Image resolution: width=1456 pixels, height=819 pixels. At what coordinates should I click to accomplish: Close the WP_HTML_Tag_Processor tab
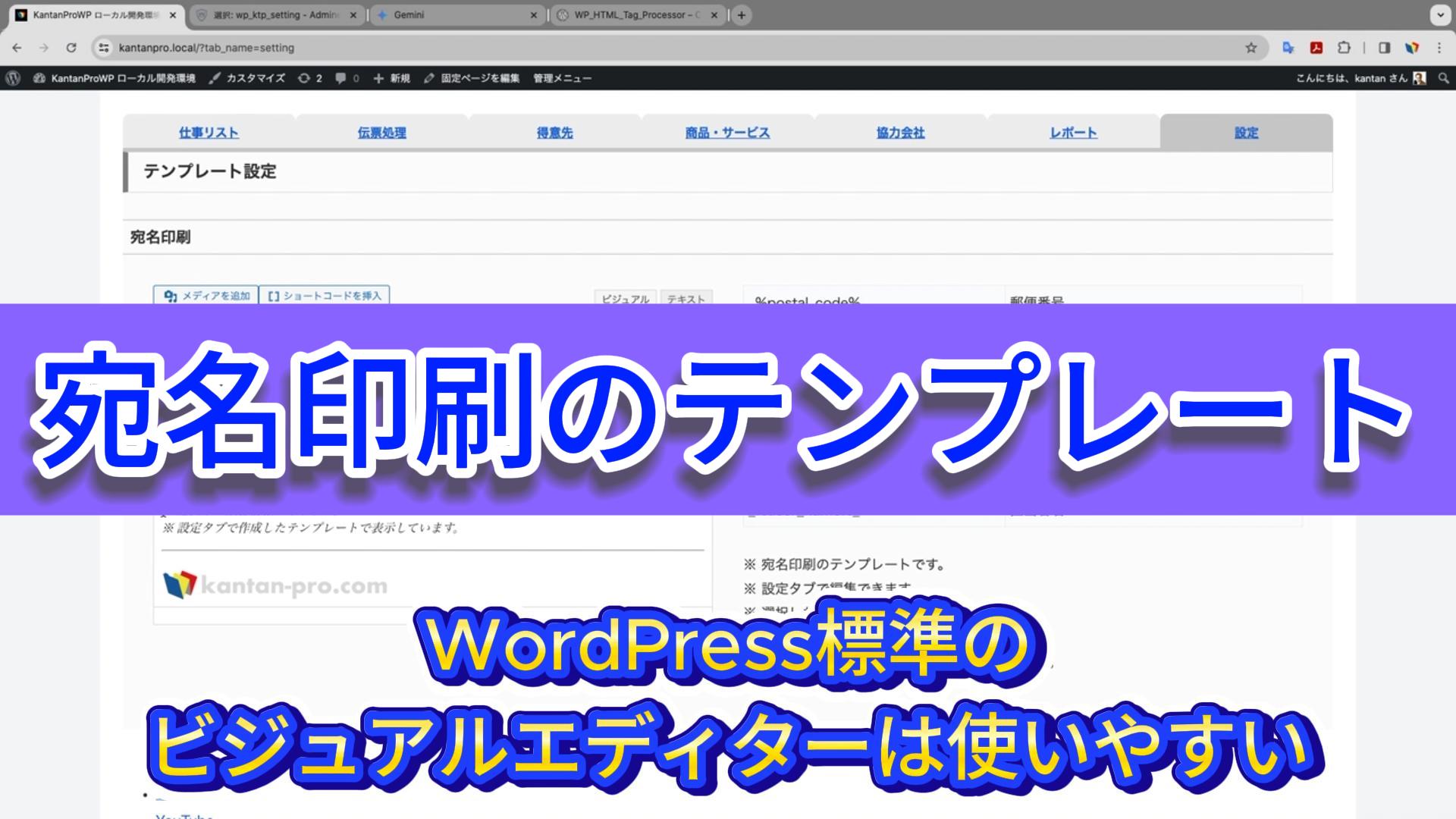[714, 15]
